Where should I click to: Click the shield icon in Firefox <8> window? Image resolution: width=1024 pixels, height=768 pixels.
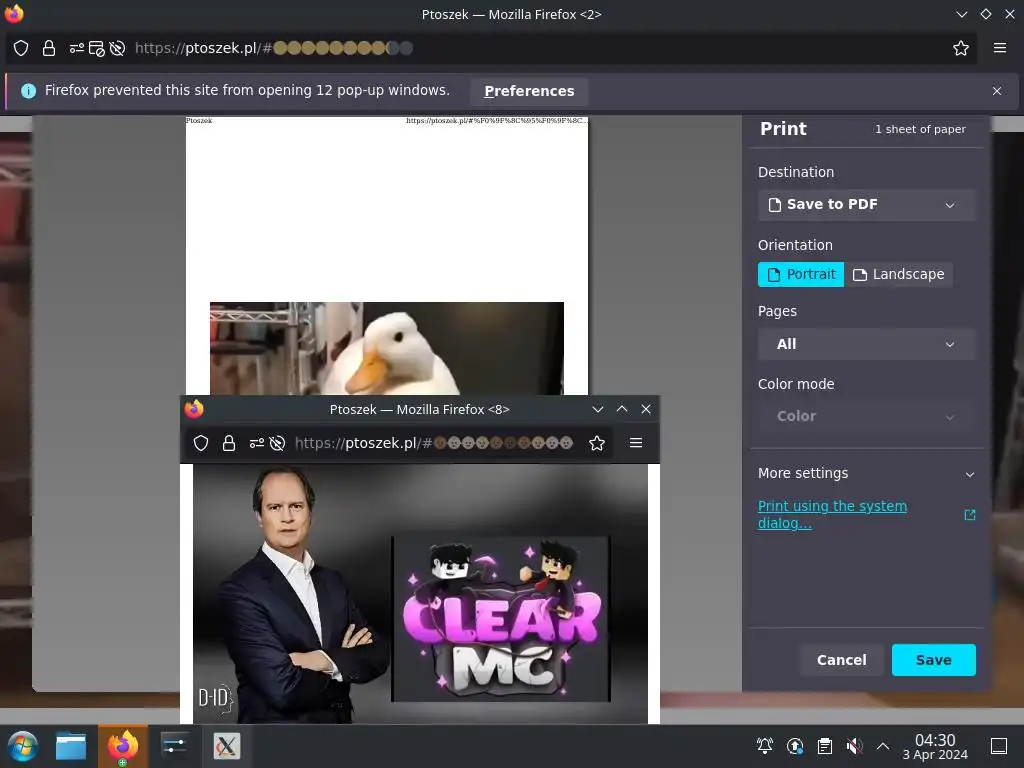tap(201, 443)
